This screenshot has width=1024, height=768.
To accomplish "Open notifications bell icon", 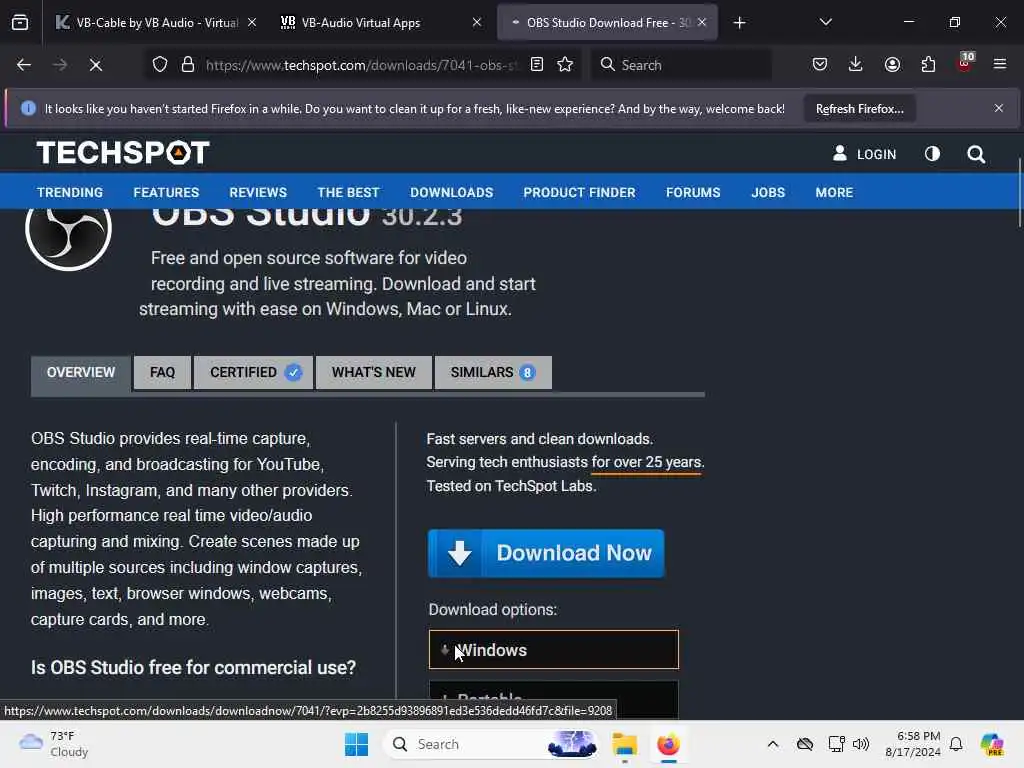I will (x=956, y=744).
